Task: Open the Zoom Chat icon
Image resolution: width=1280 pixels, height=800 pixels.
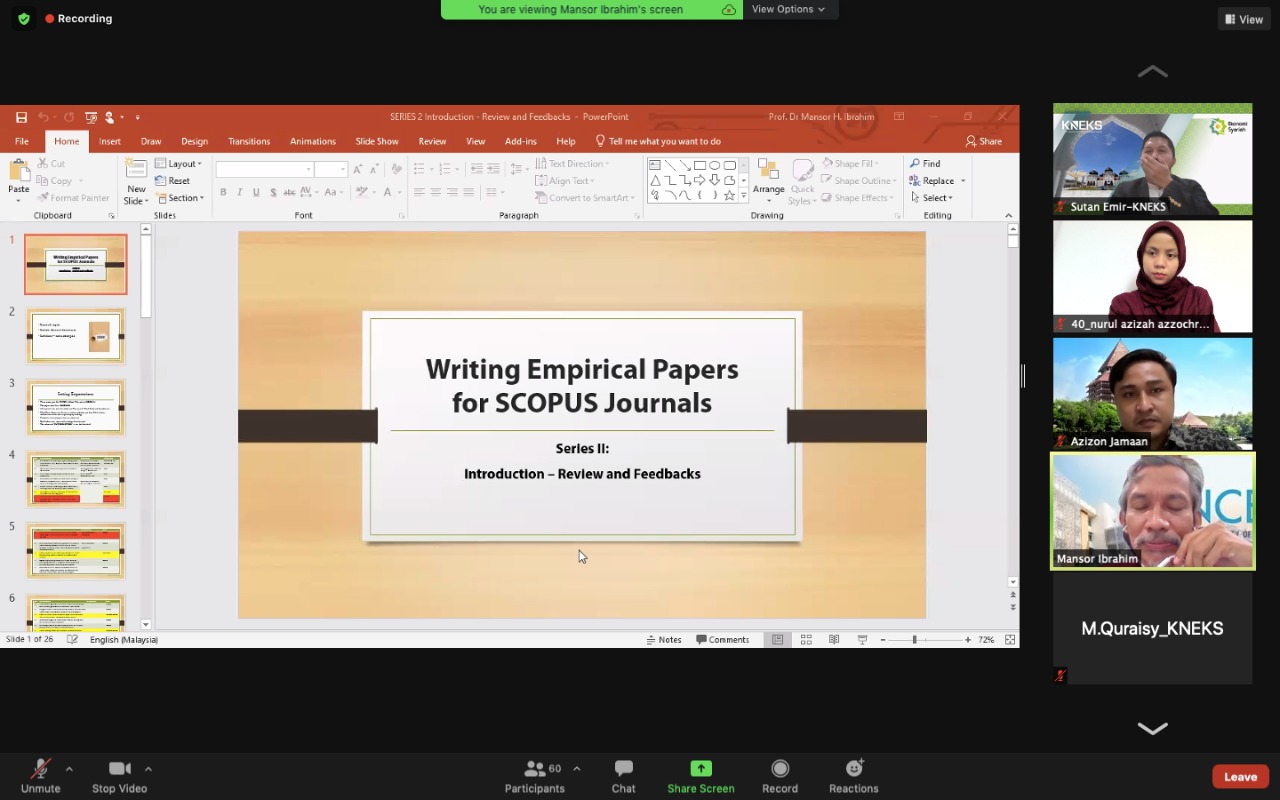Action: click(x=624, y=768)
